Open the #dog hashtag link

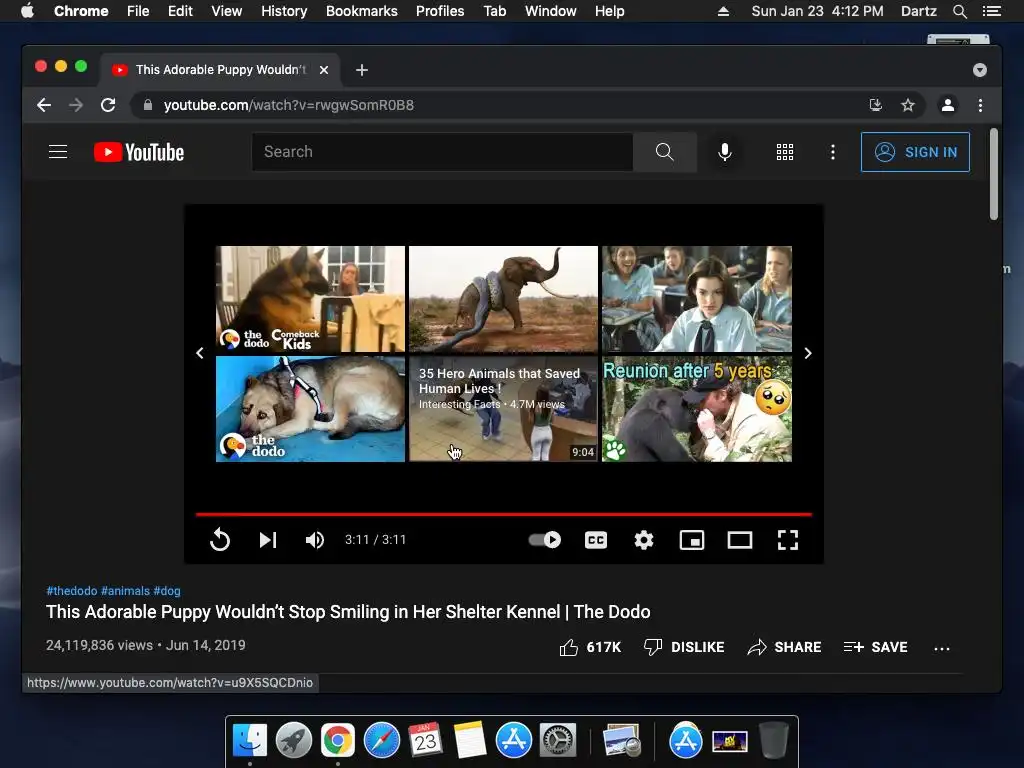167,591
